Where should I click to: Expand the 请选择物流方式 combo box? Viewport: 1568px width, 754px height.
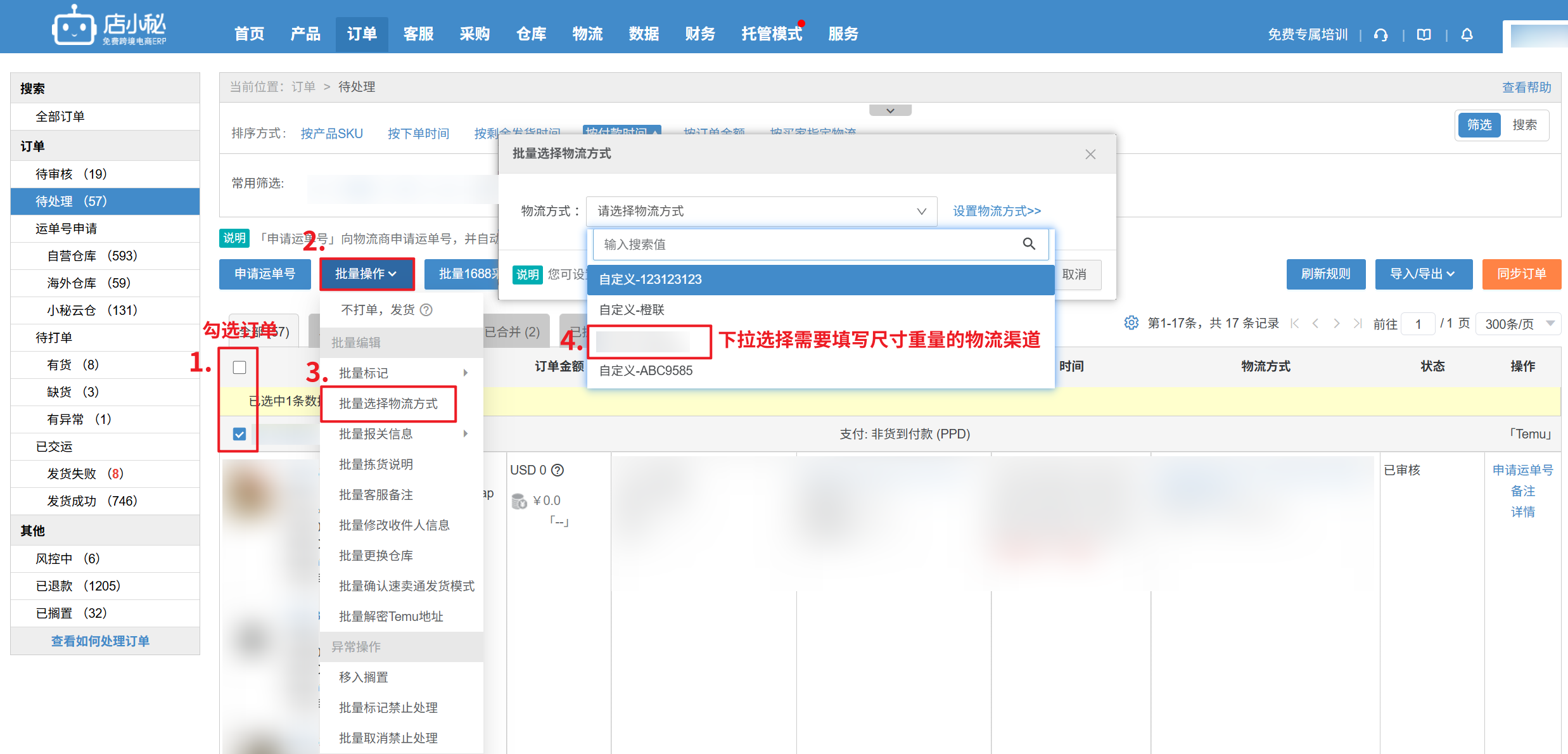pos(761,211)
